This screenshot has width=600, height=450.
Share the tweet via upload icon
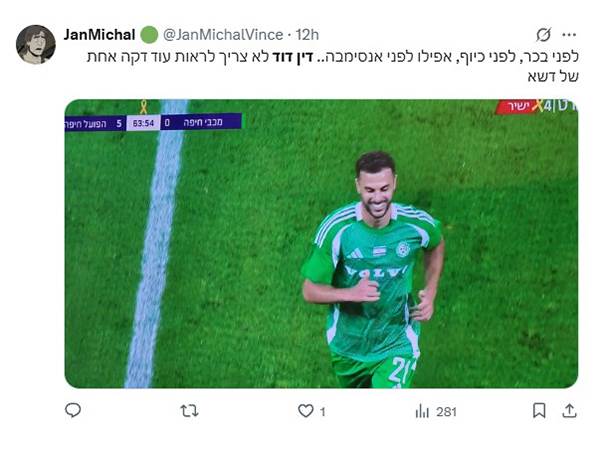tap(569, 411)
